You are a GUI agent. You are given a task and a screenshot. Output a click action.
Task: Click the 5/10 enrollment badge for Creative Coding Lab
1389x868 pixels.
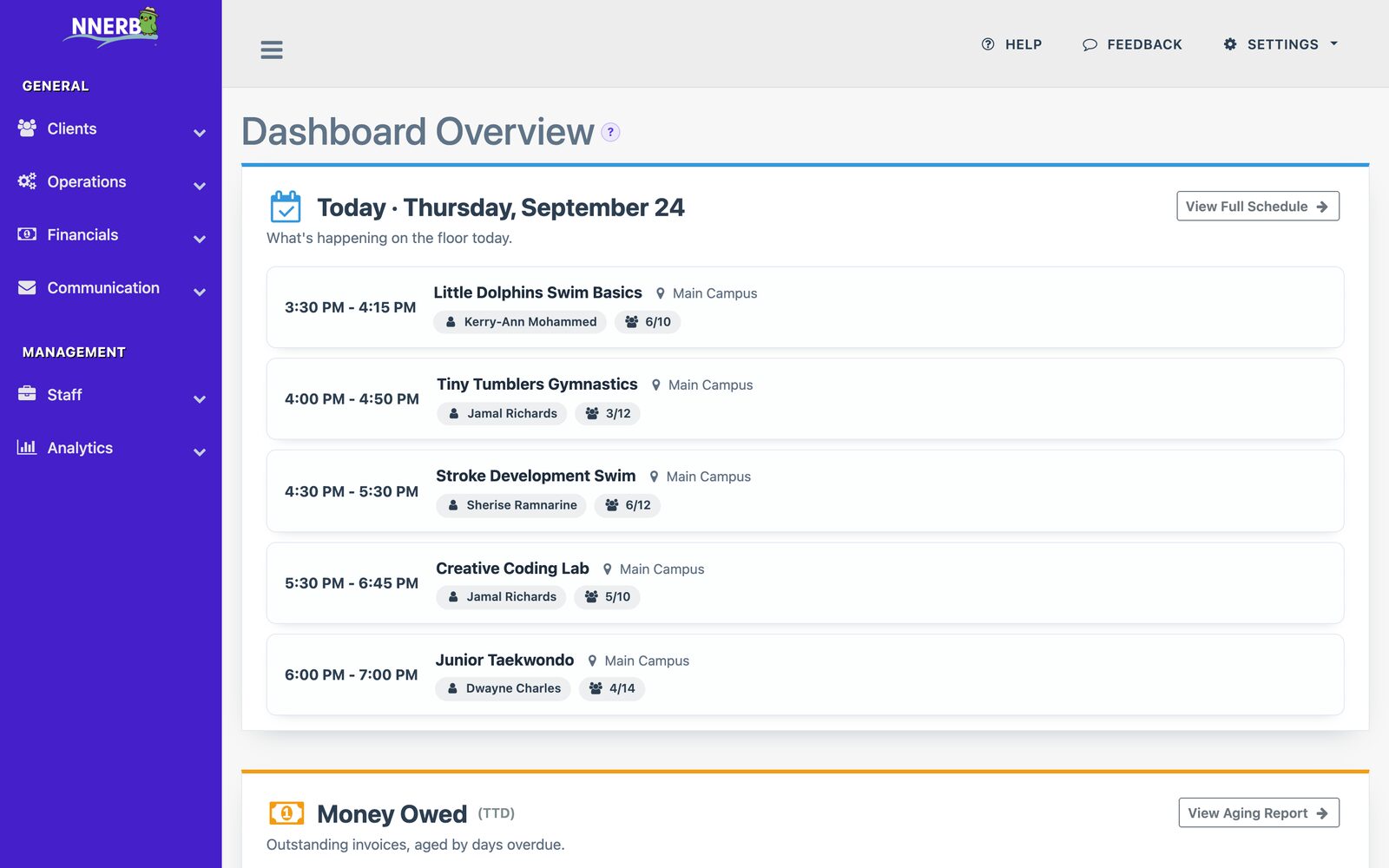607,597
